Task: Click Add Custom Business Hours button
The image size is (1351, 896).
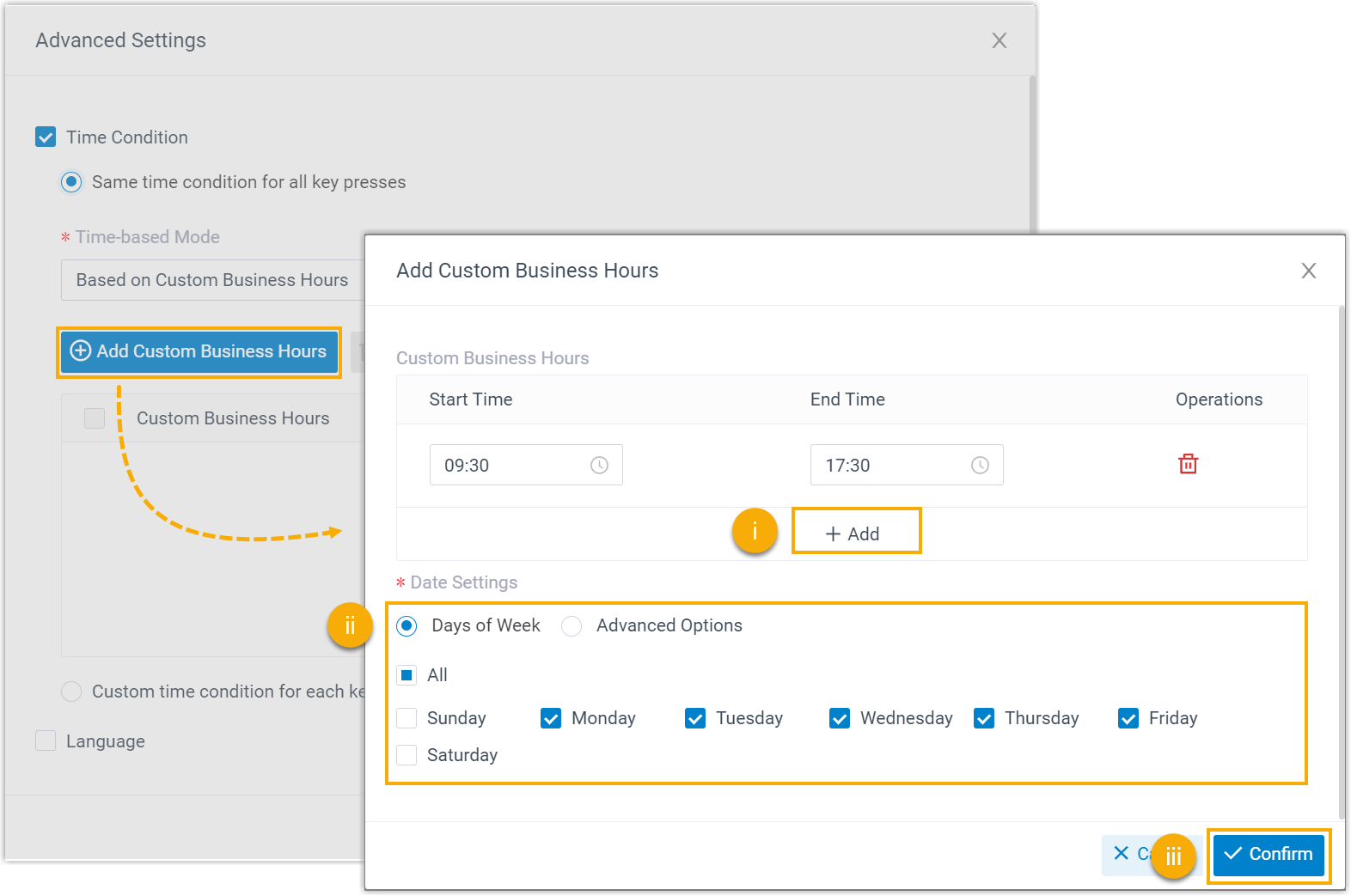Action: pos(199,351)
